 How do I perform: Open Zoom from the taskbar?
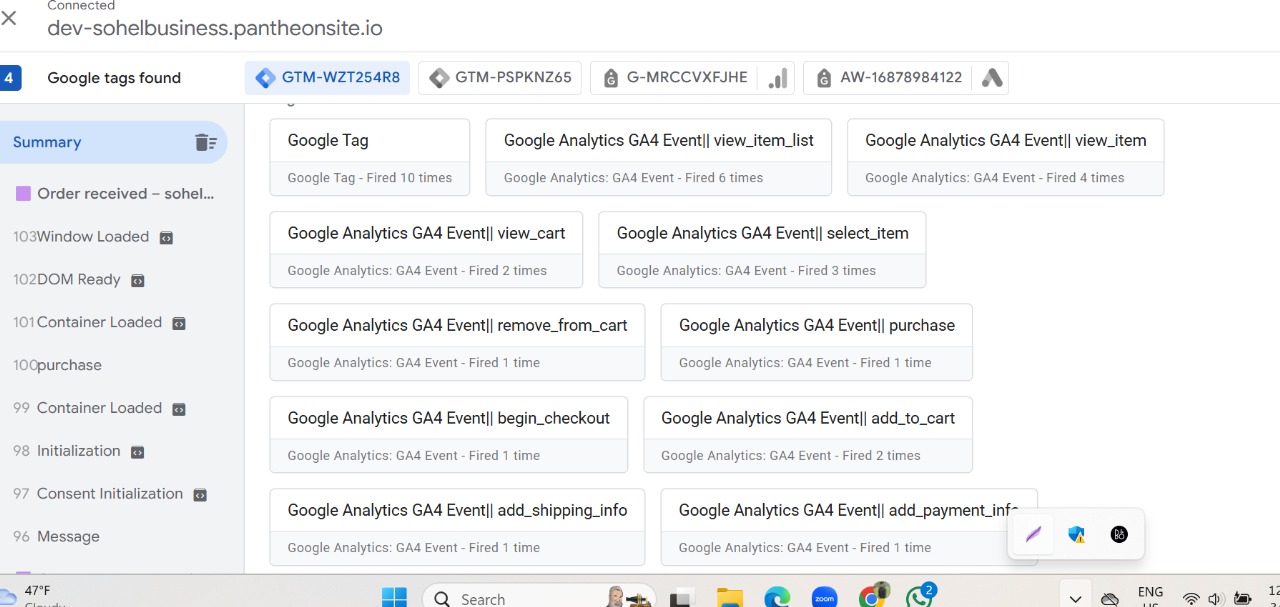click(x=824, y=598)
